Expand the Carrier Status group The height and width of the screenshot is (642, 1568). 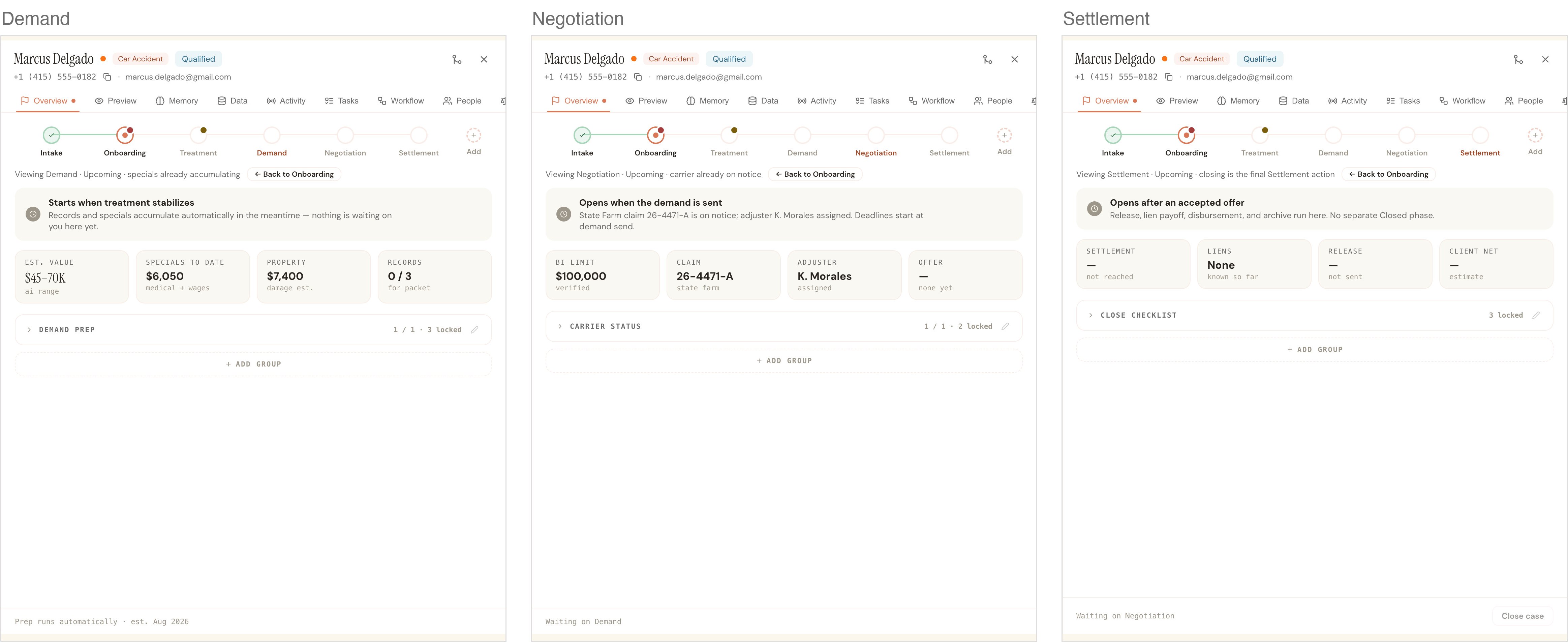pyautogui.click(x=560, y=326)
